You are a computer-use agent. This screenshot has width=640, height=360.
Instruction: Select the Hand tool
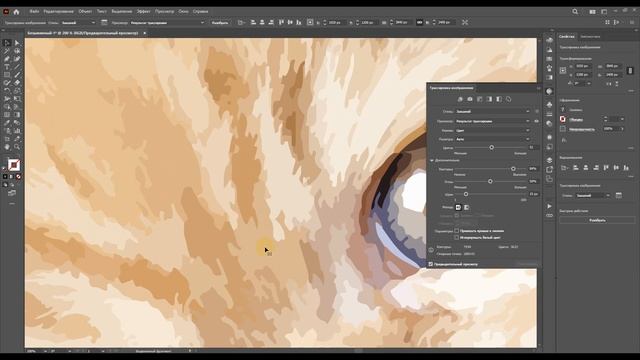(7, 147)
